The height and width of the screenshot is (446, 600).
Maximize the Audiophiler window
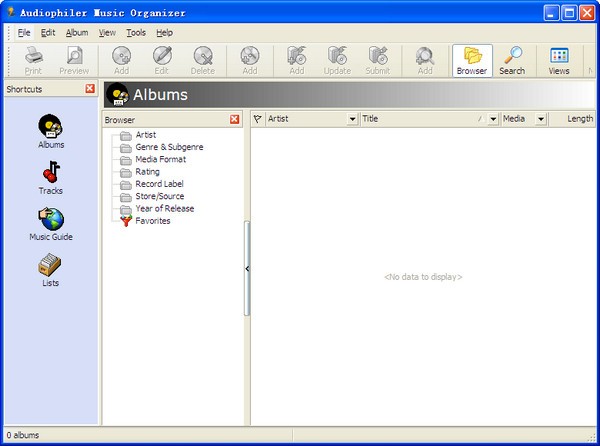569,13
